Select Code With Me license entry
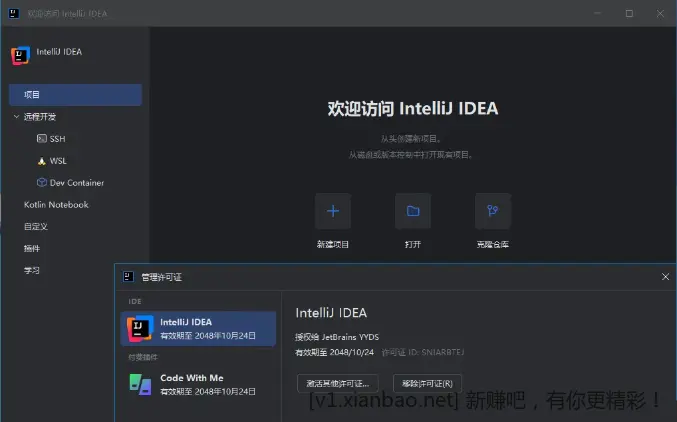677x422 pixels. pyautogui.click(x=198, y=384)
